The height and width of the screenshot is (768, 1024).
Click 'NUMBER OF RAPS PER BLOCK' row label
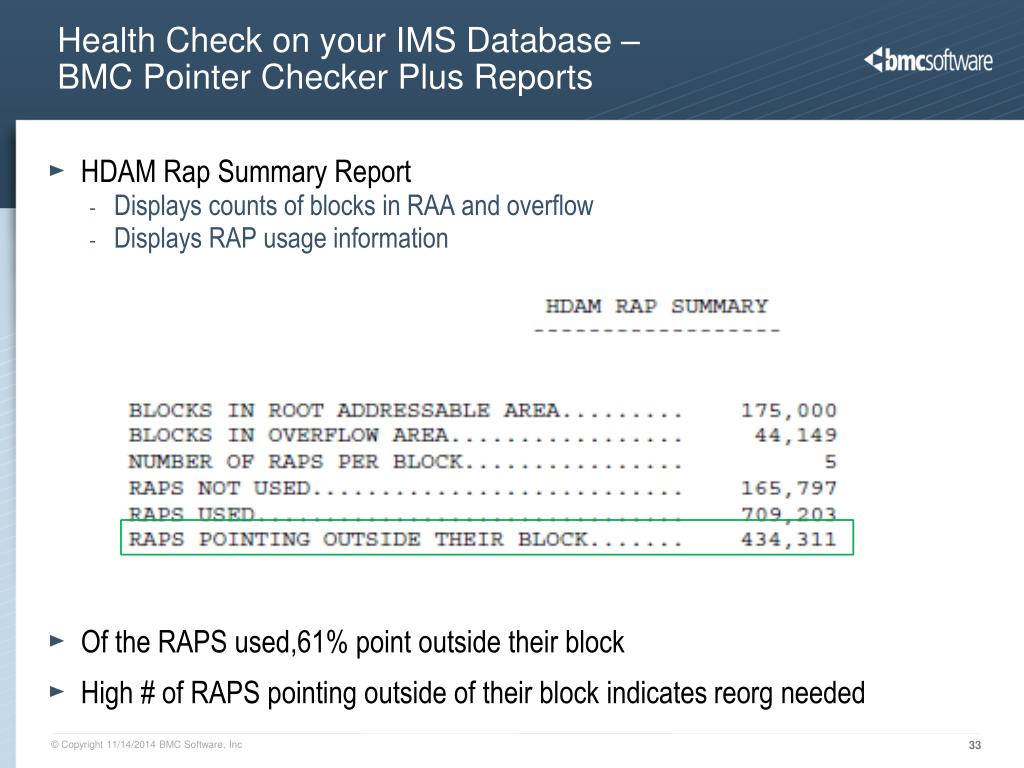296,462
